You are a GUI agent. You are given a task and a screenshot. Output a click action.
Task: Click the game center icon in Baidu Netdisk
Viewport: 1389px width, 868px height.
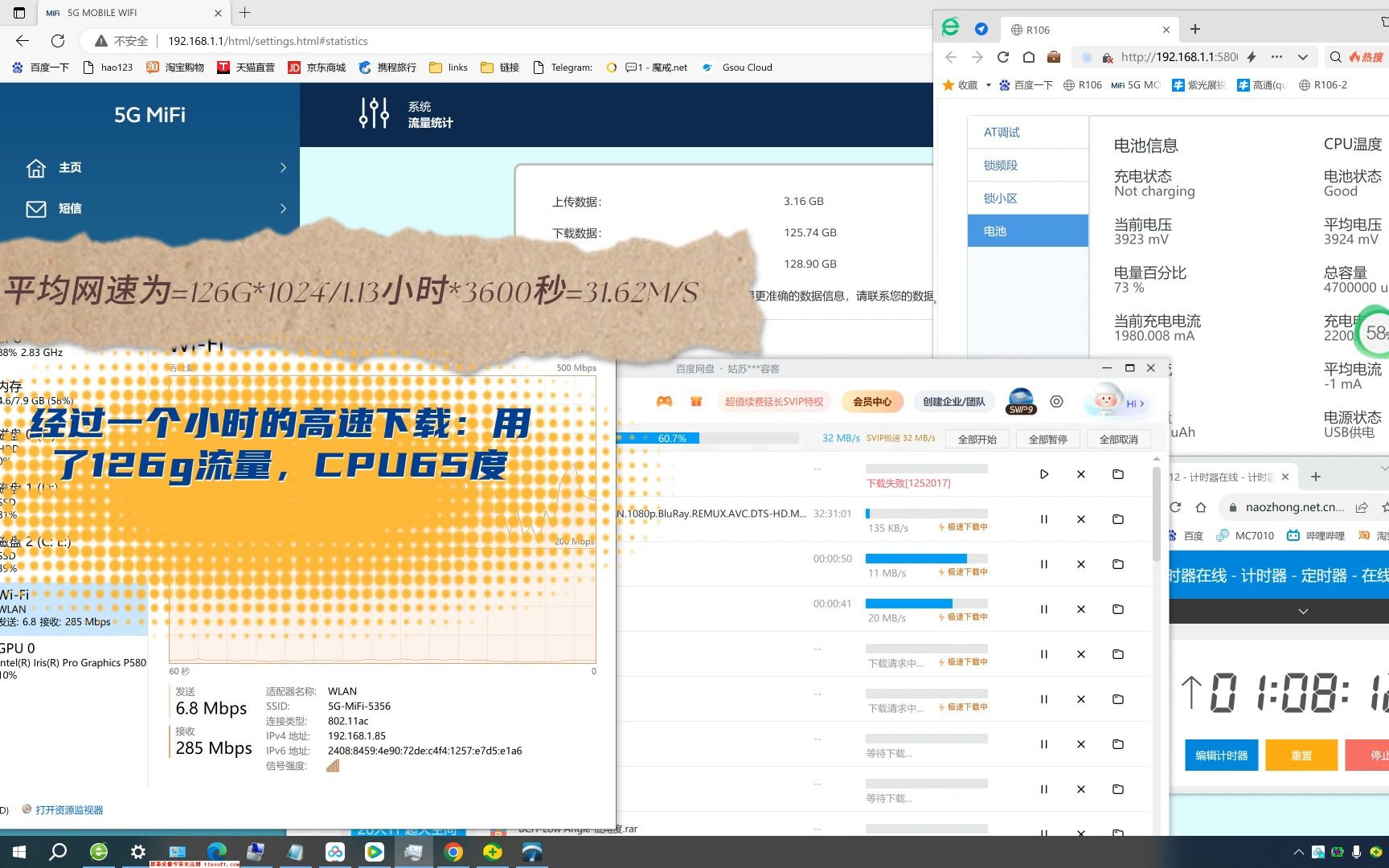click(666, 402)
